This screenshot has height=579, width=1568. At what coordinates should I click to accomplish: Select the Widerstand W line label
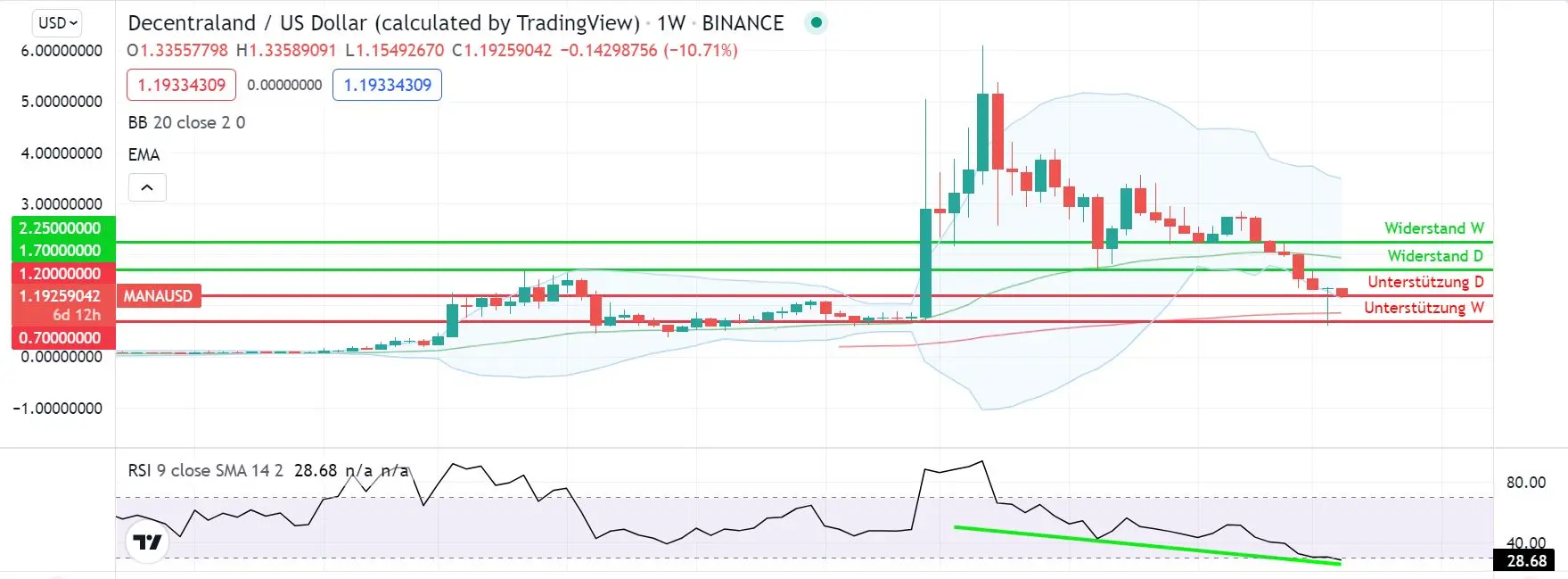(x=1433, y=228)
